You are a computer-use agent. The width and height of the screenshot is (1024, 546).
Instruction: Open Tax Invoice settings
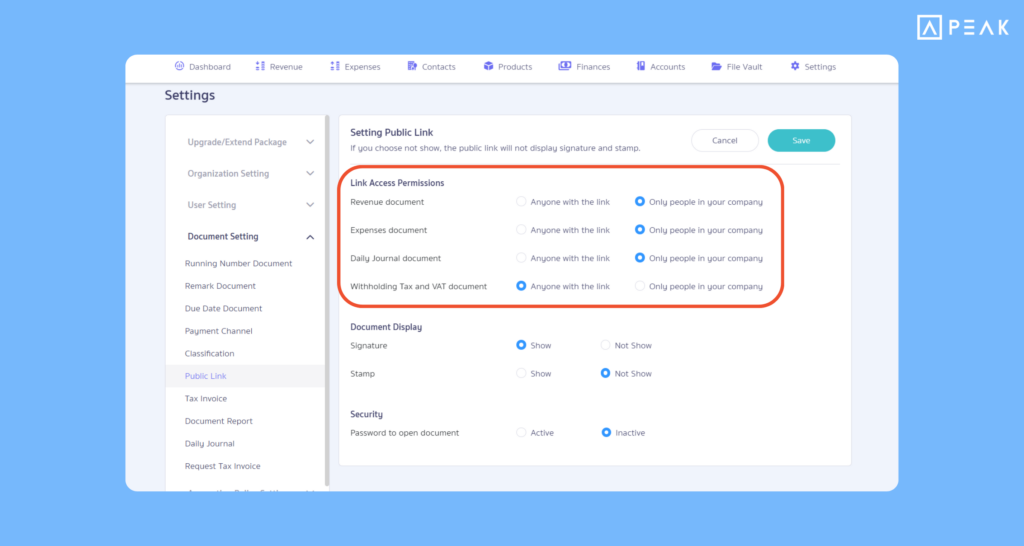206,398
